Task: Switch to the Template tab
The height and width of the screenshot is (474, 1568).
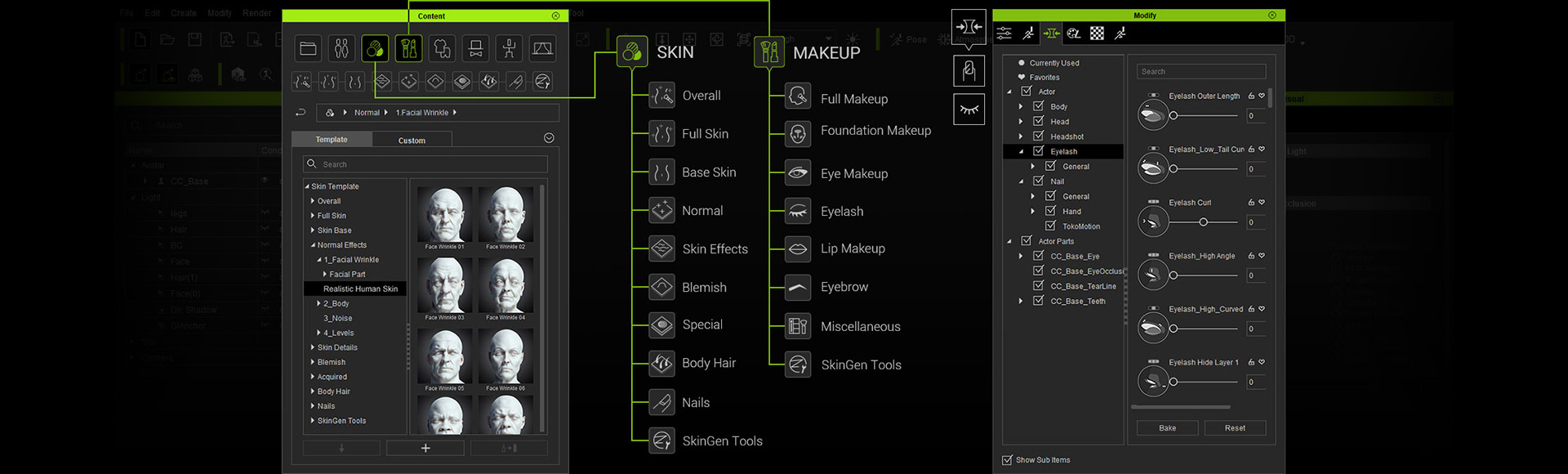Action: (332, 140)
